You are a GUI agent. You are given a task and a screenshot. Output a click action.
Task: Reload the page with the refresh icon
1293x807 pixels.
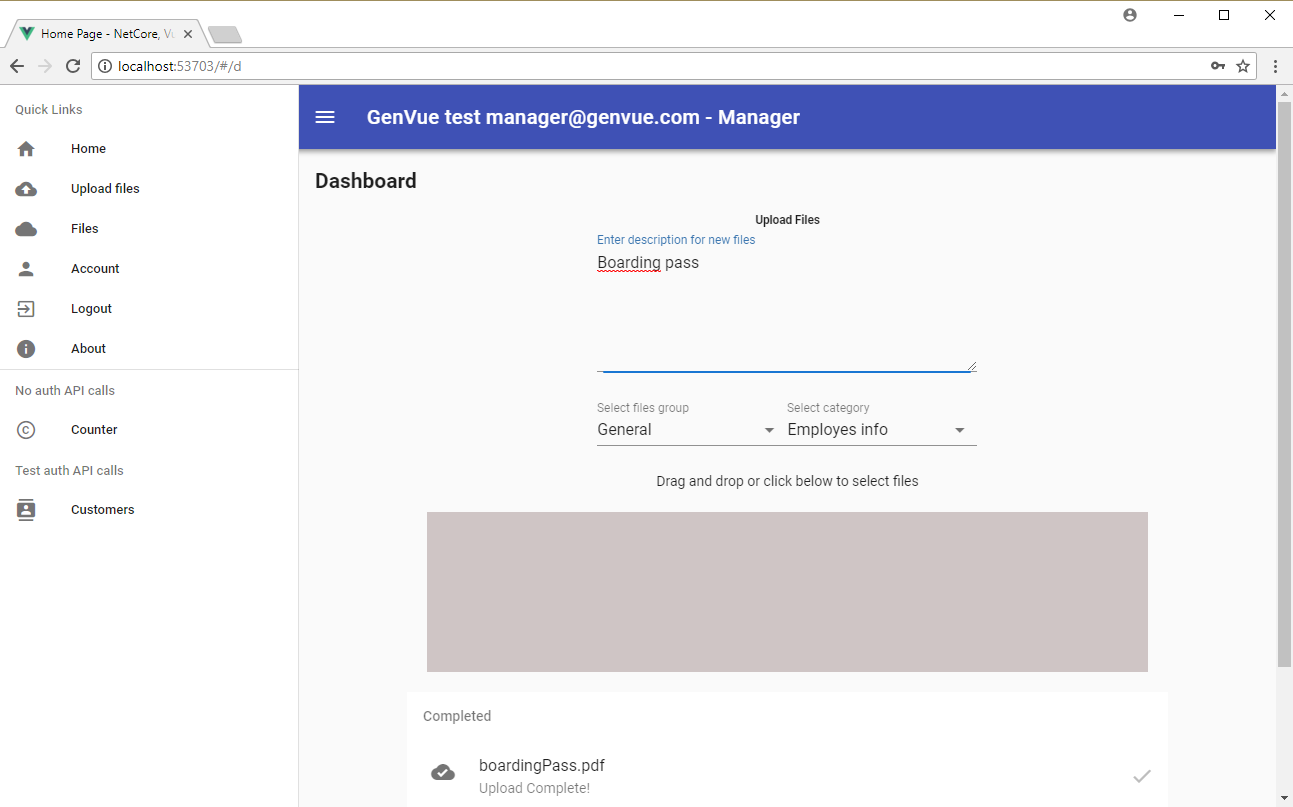pyautogui.click(x=72, y=66)
